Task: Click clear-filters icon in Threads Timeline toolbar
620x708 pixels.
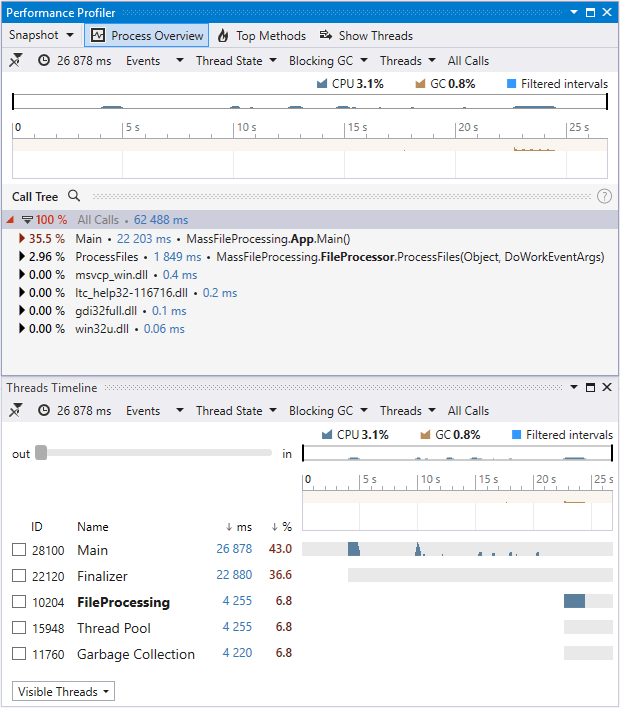Action: point(17,411)
